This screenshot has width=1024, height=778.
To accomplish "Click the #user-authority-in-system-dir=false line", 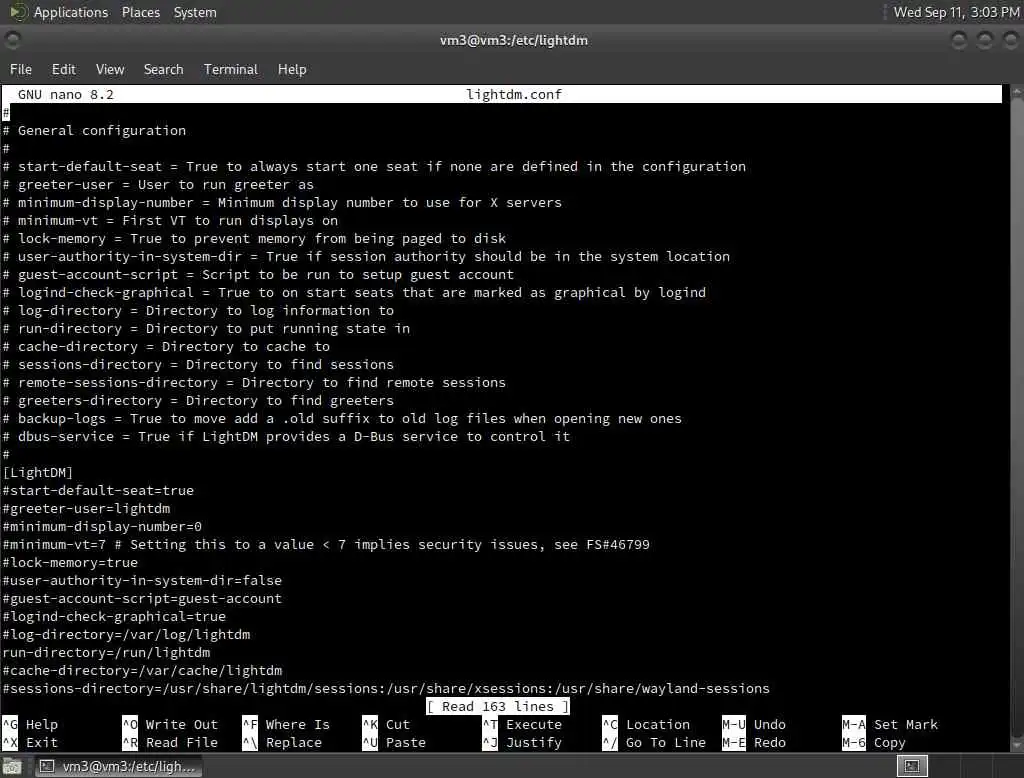I will click(142, 580).
